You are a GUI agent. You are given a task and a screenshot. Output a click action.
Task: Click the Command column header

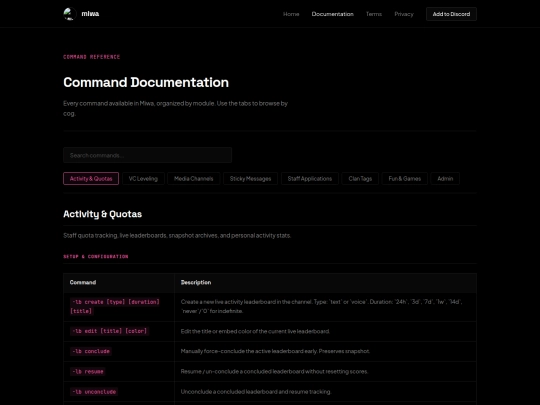(83, 282)
